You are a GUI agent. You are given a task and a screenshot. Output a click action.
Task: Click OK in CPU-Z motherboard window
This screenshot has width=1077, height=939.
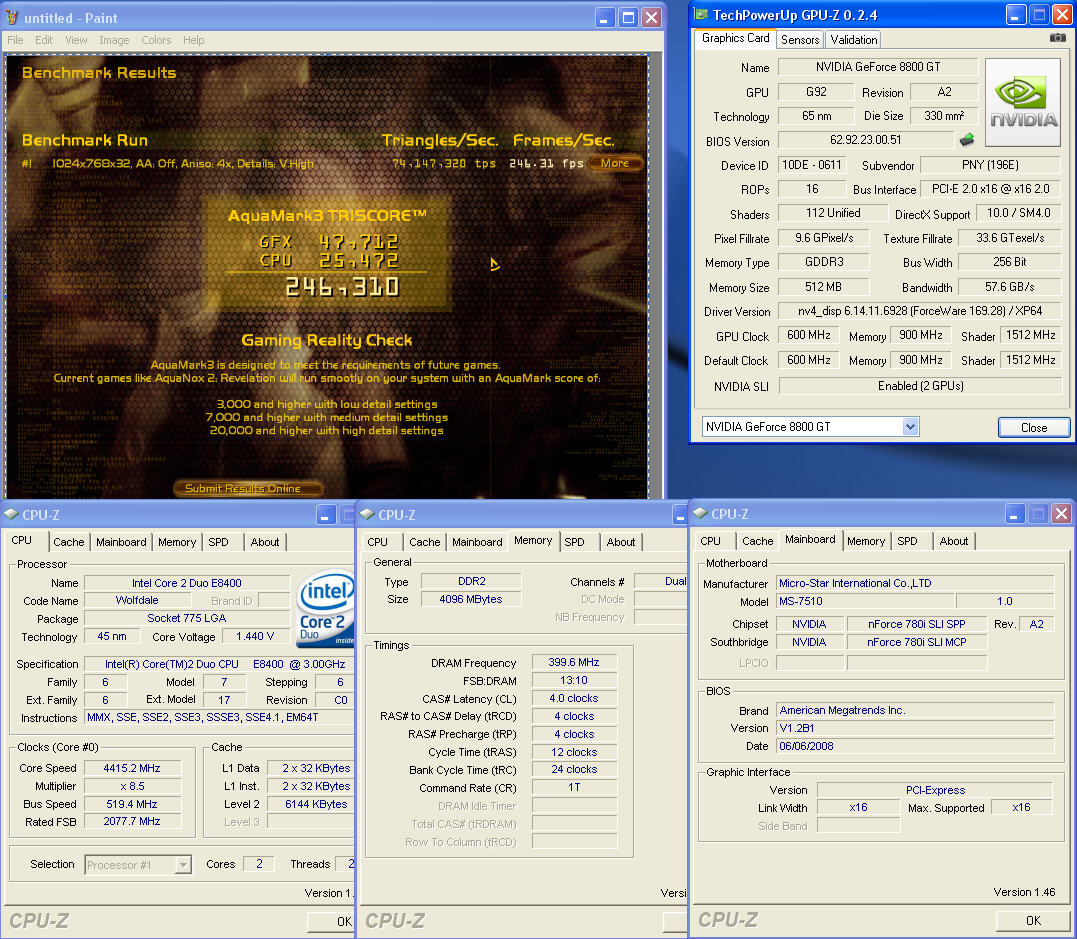pos(1033,920)
